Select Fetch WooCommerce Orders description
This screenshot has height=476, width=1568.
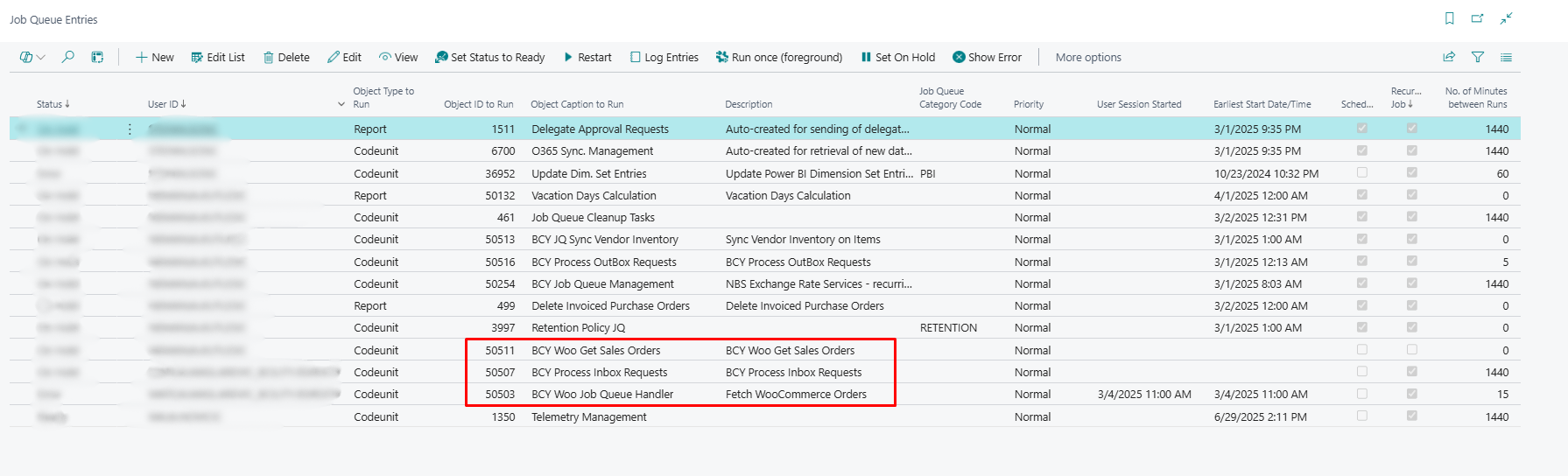click(796, 395)
